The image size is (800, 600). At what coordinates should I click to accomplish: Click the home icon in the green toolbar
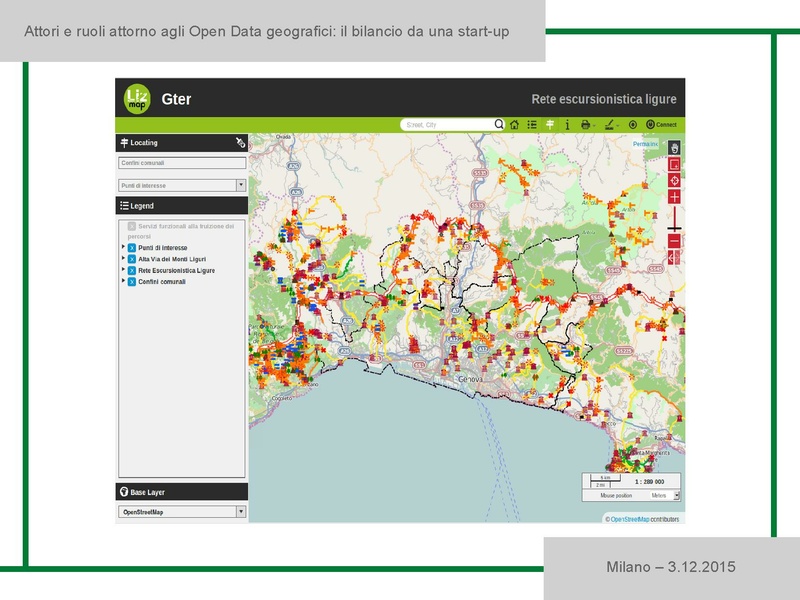514,125
